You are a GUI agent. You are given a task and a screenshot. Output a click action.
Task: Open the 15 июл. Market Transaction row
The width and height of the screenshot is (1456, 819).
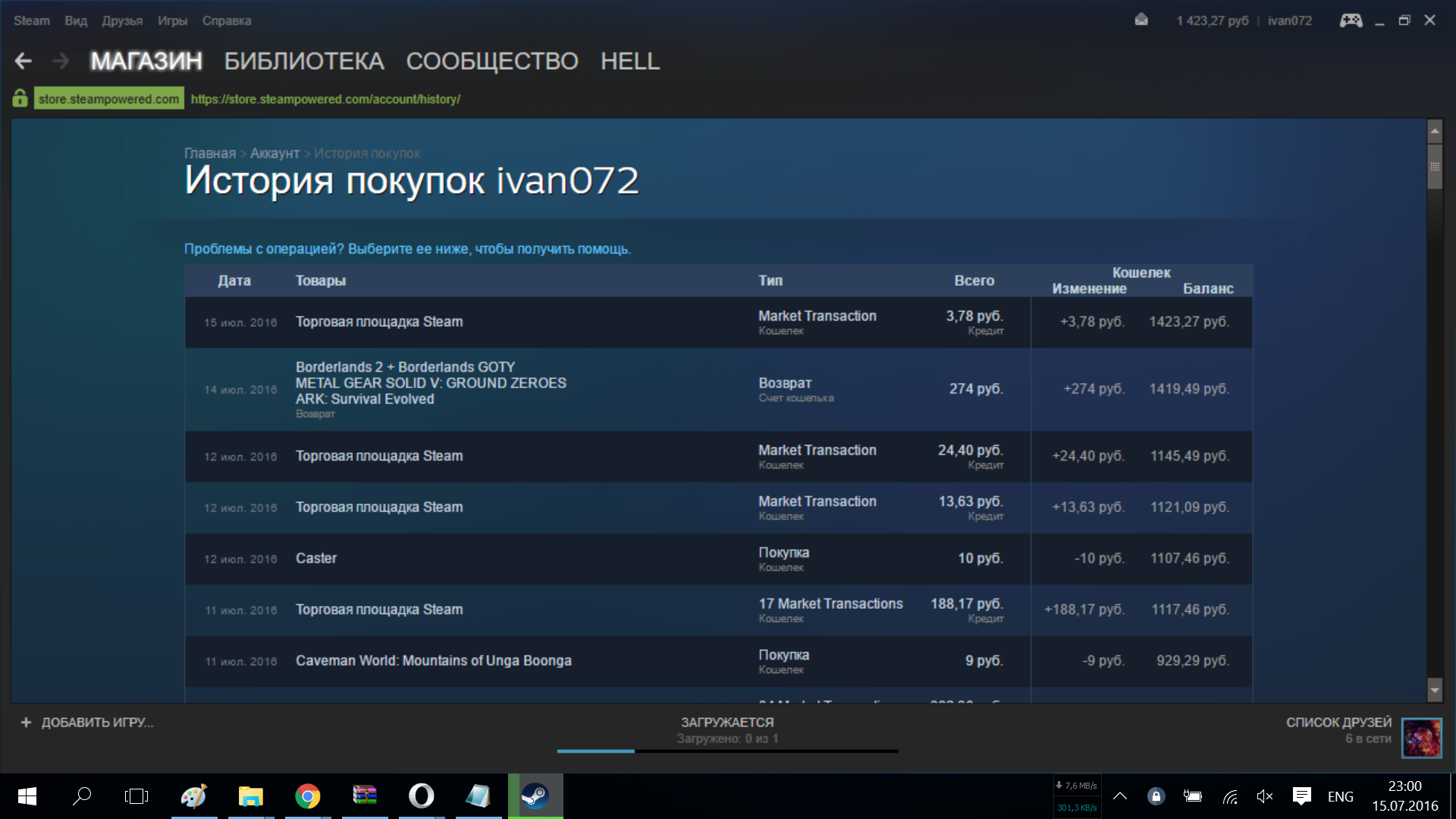tap(718, 322)
